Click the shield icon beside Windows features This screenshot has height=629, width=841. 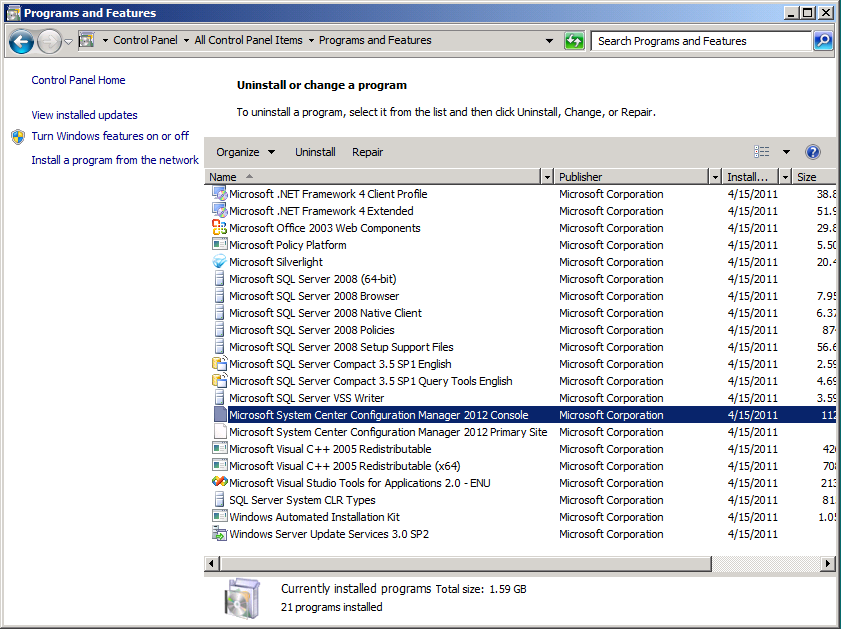(18, 137)
